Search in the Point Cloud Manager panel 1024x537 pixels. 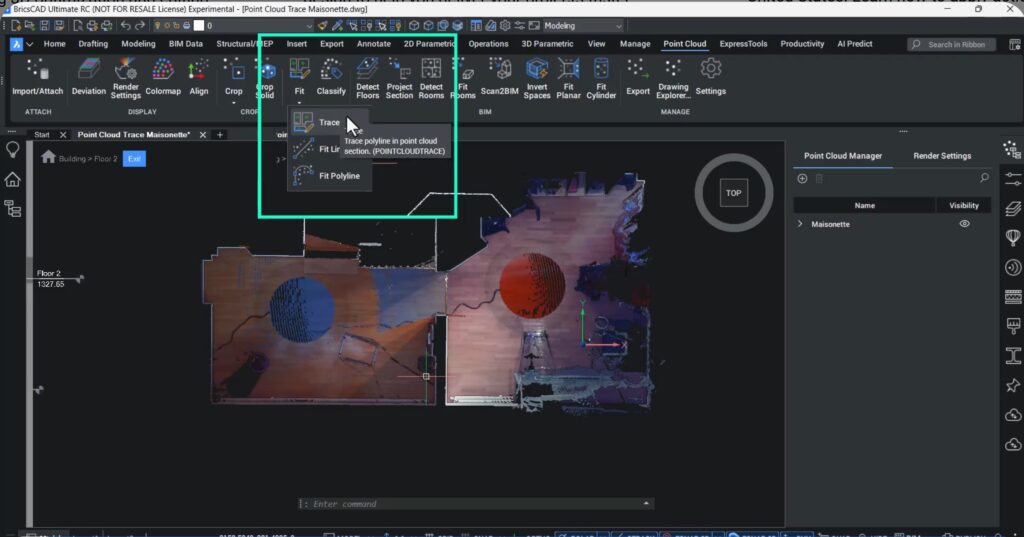(x=984, y=178)
